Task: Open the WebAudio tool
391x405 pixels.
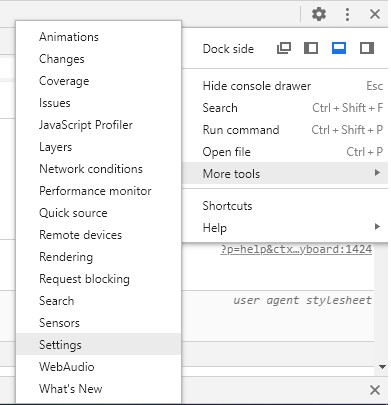Action: [x=98, y=367]
